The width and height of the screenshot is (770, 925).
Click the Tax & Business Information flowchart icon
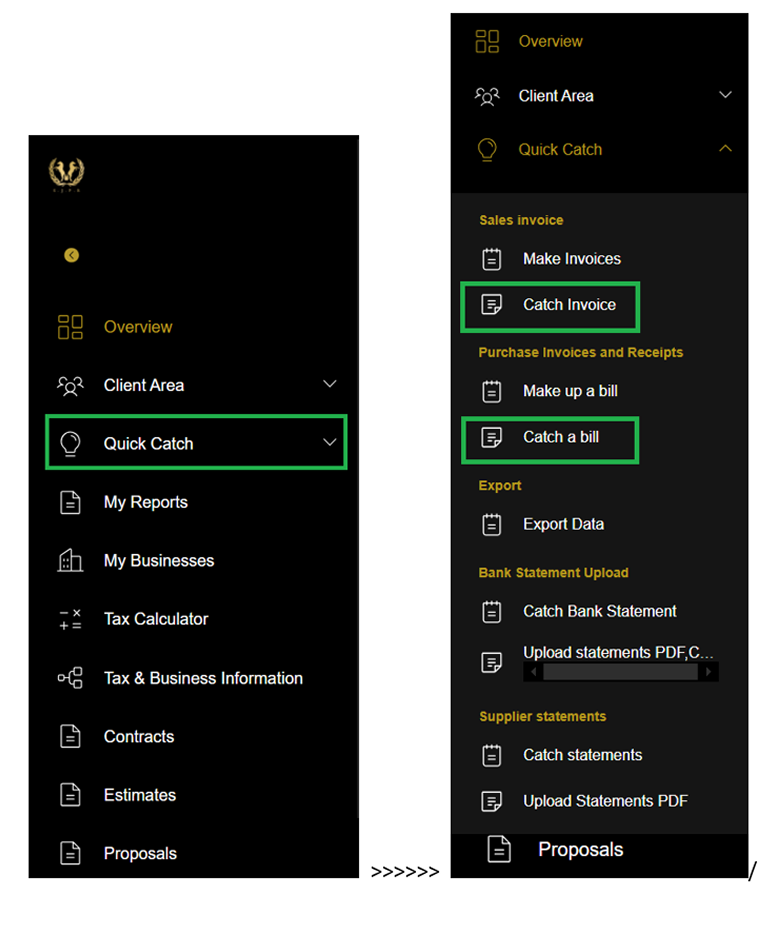point(70,678)
